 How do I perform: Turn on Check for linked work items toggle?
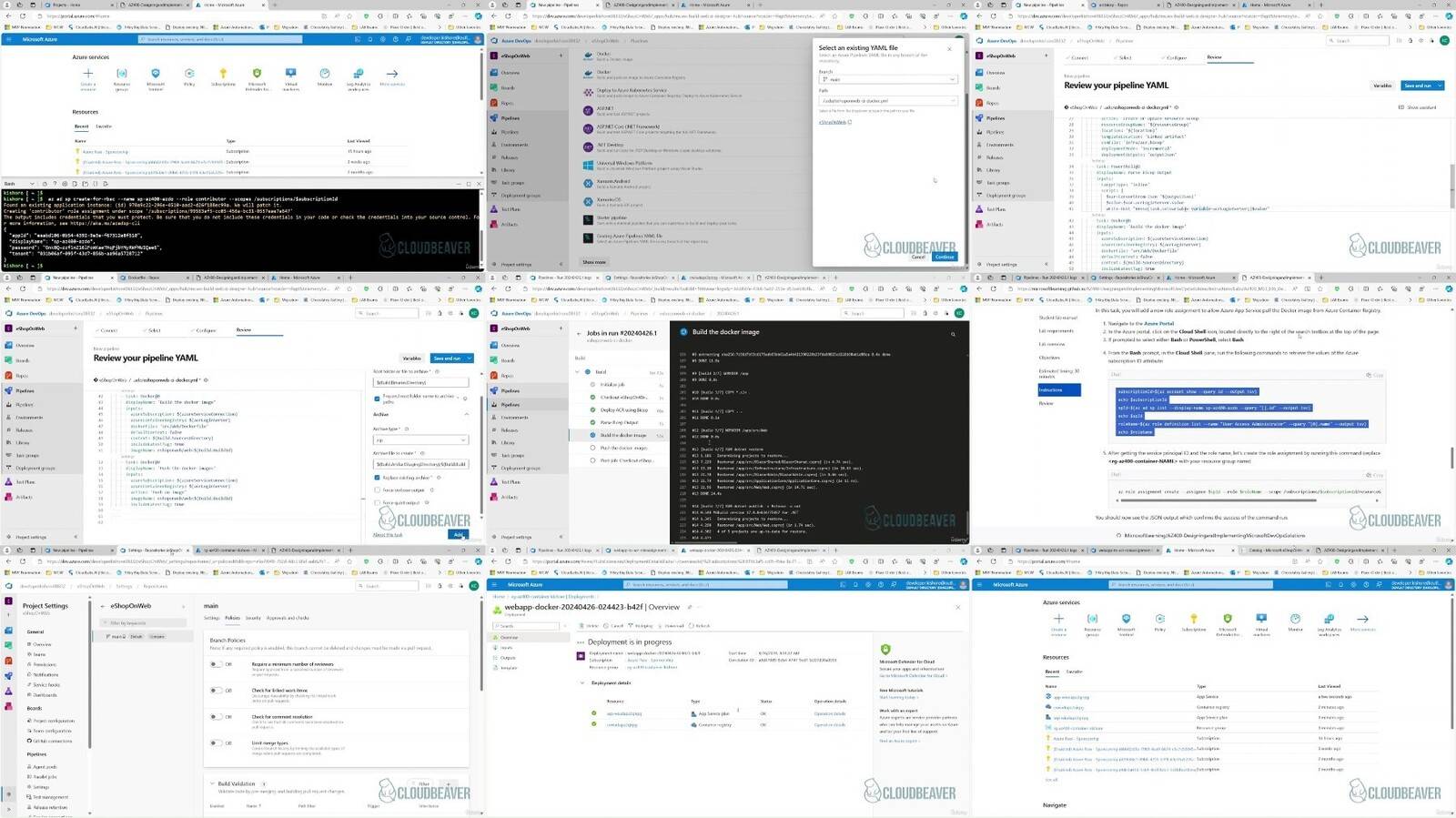pyautogui.click(x=217, y=691)
